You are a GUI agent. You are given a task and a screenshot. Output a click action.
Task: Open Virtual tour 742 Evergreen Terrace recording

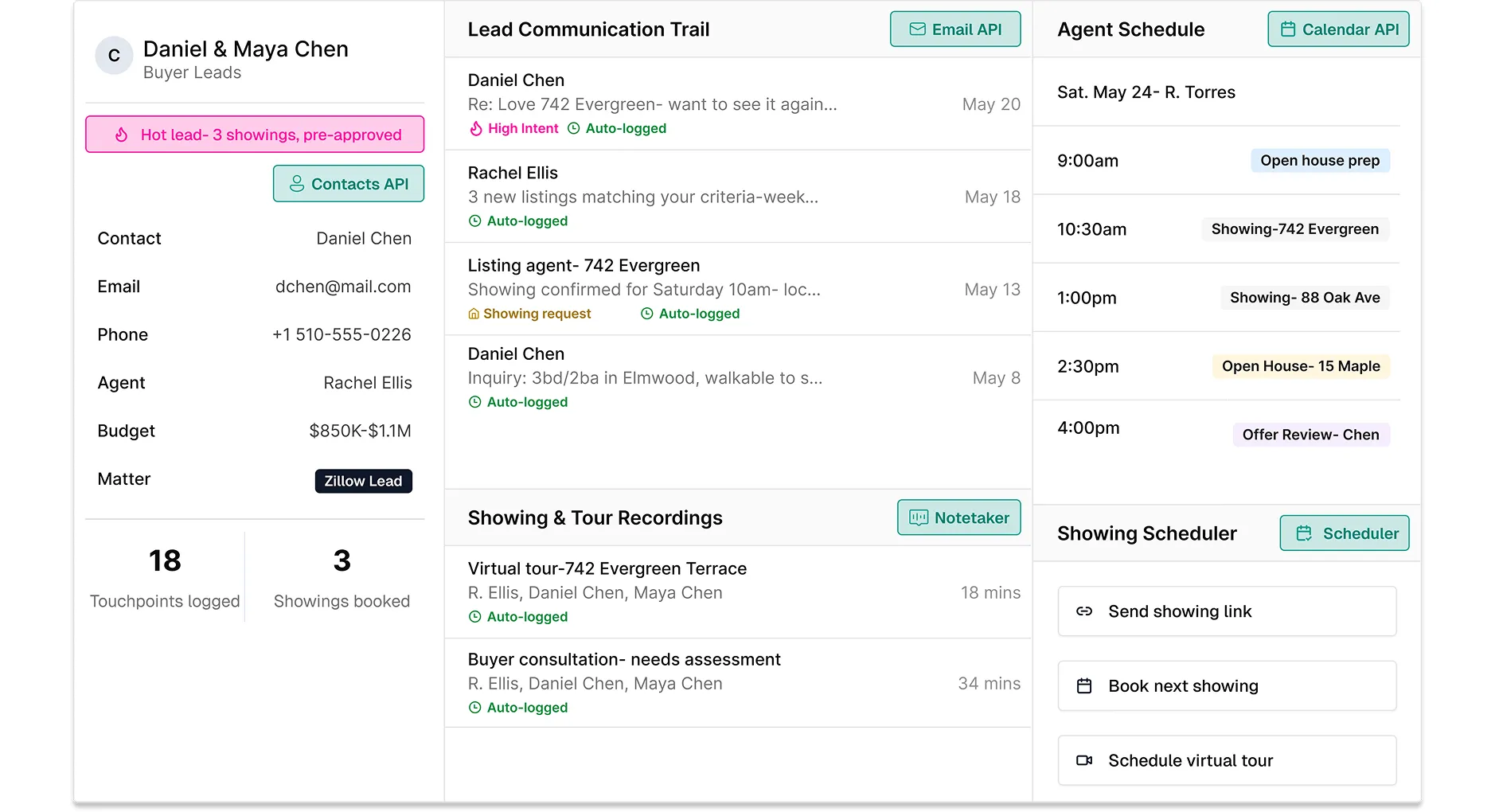coord(738,592)
